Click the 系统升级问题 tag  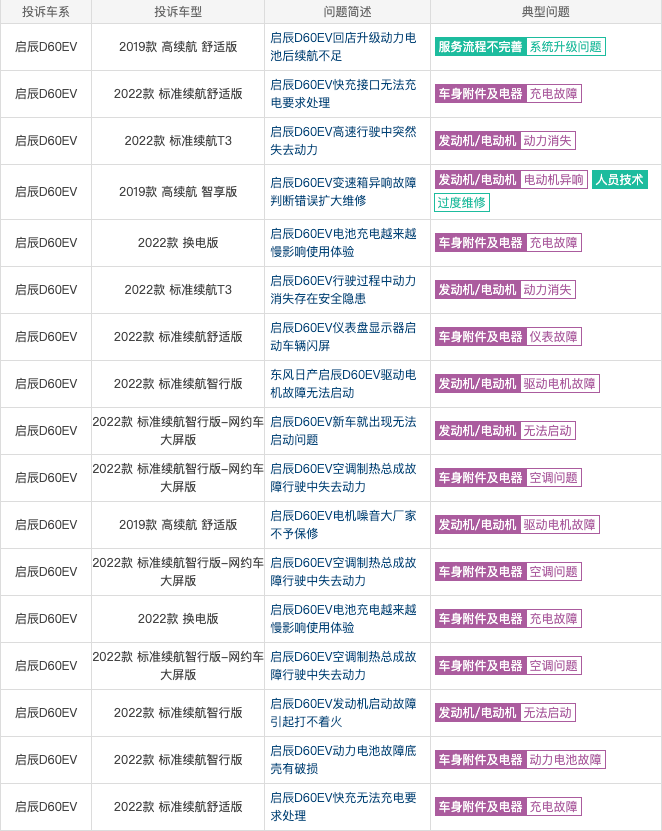566,47
